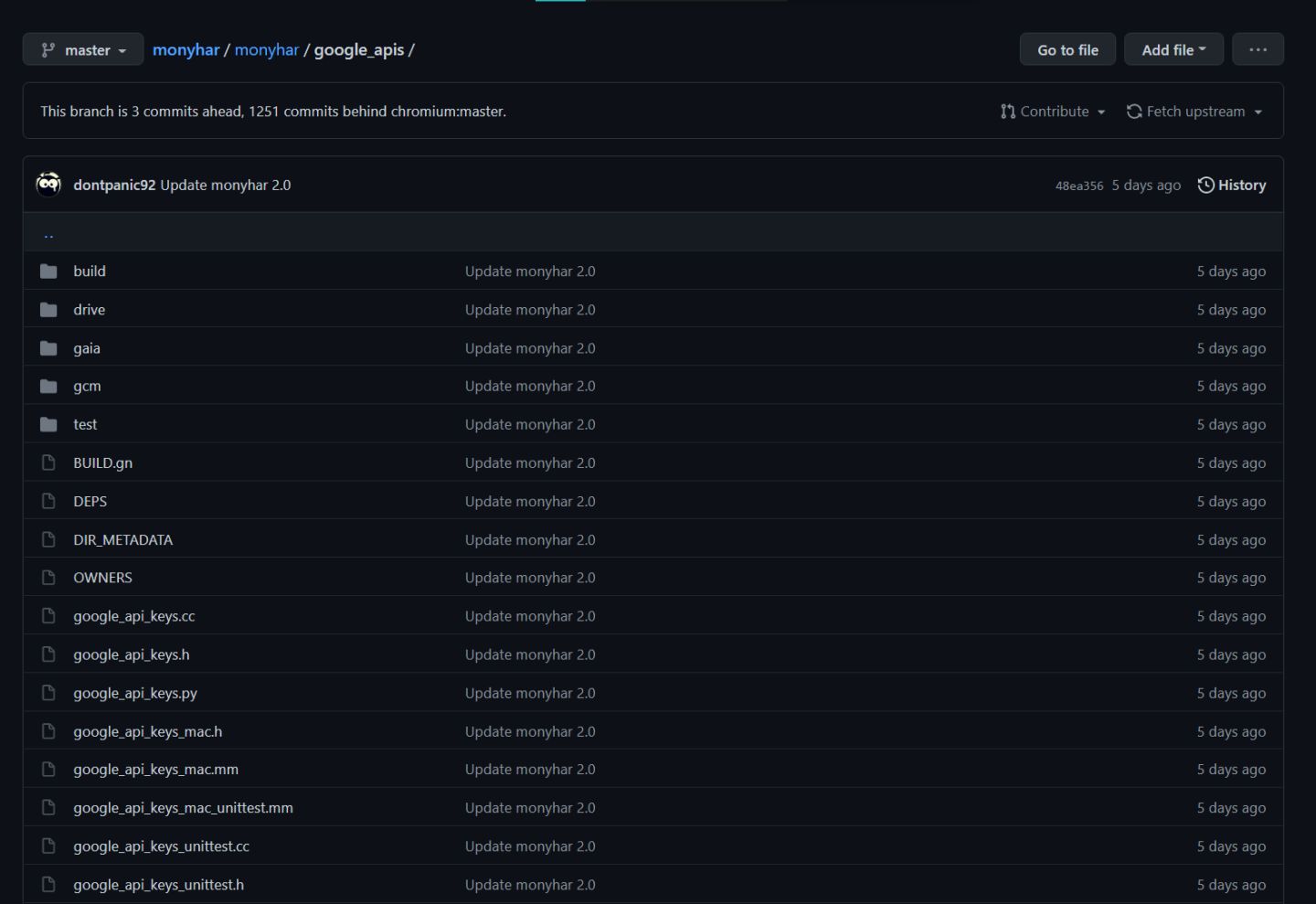1316x904 pixels.
Task: Open the gcm folder
Action: point(87,386)
